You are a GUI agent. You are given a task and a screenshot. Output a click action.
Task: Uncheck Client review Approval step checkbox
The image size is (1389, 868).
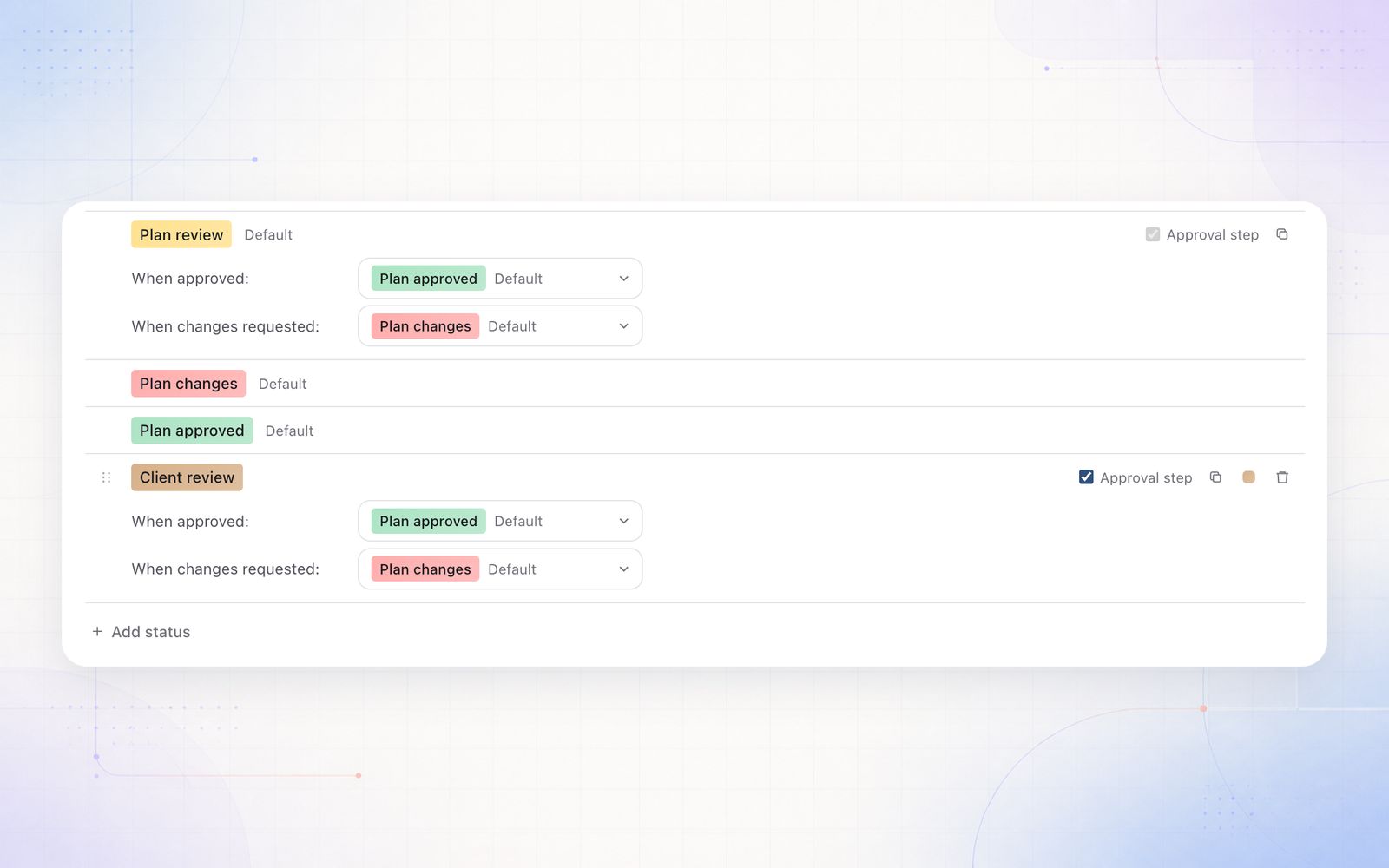pyautogui.click(x=1086, y=477)
